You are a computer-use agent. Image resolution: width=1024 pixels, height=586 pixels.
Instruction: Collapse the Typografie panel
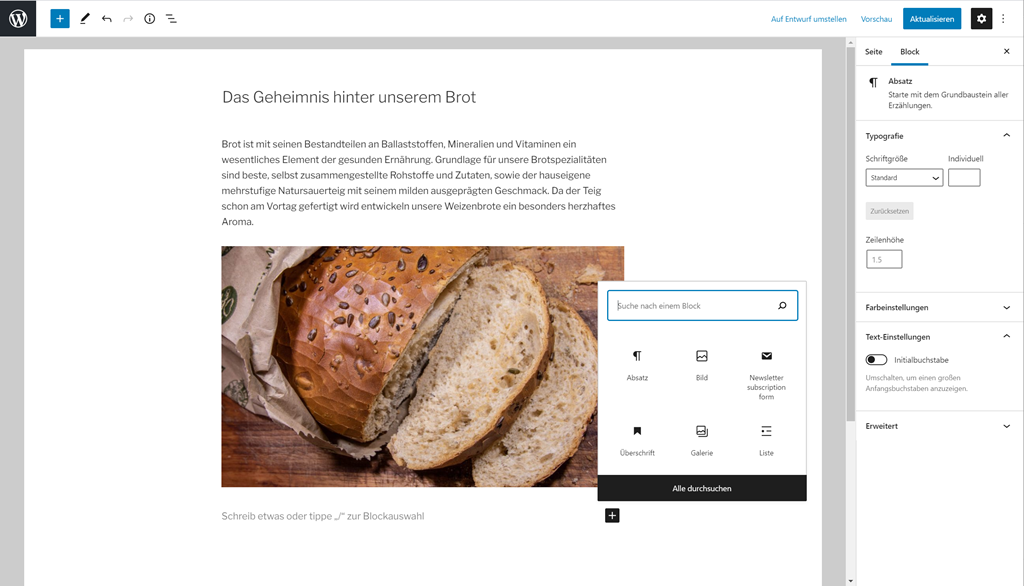pyautogui.click(x=938, y=136)
